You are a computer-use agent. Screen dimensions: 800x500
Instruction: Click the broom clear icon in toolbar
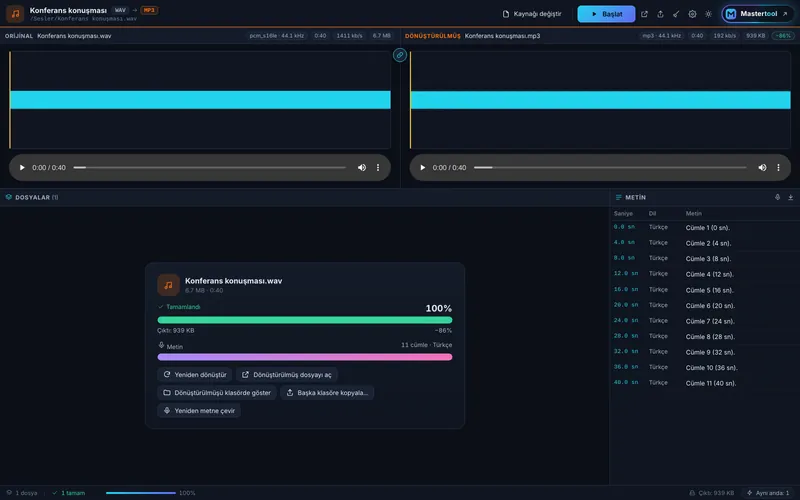[x=676, y=14]
